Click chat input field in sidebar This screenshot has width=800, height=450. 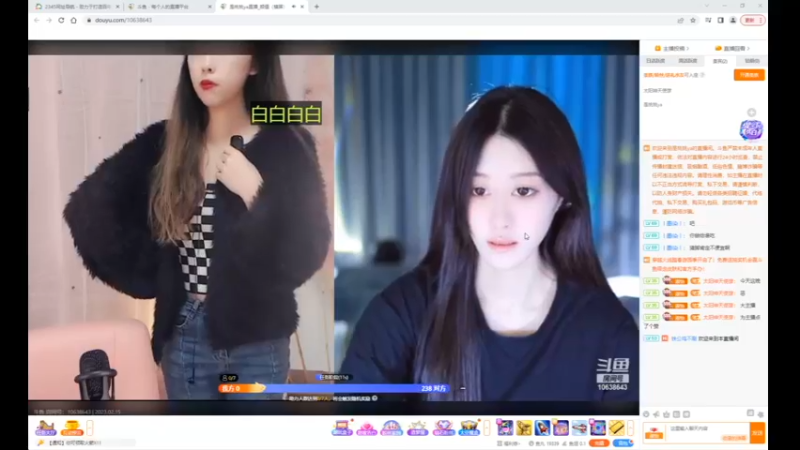click(x=708, y=433)
